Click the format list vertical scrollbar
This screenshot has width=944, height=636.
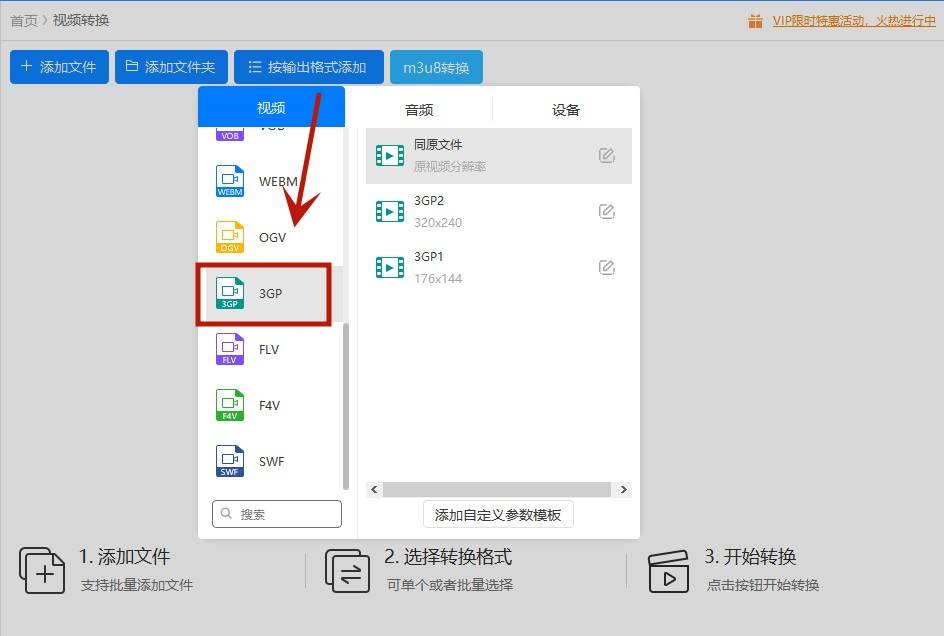346,407
